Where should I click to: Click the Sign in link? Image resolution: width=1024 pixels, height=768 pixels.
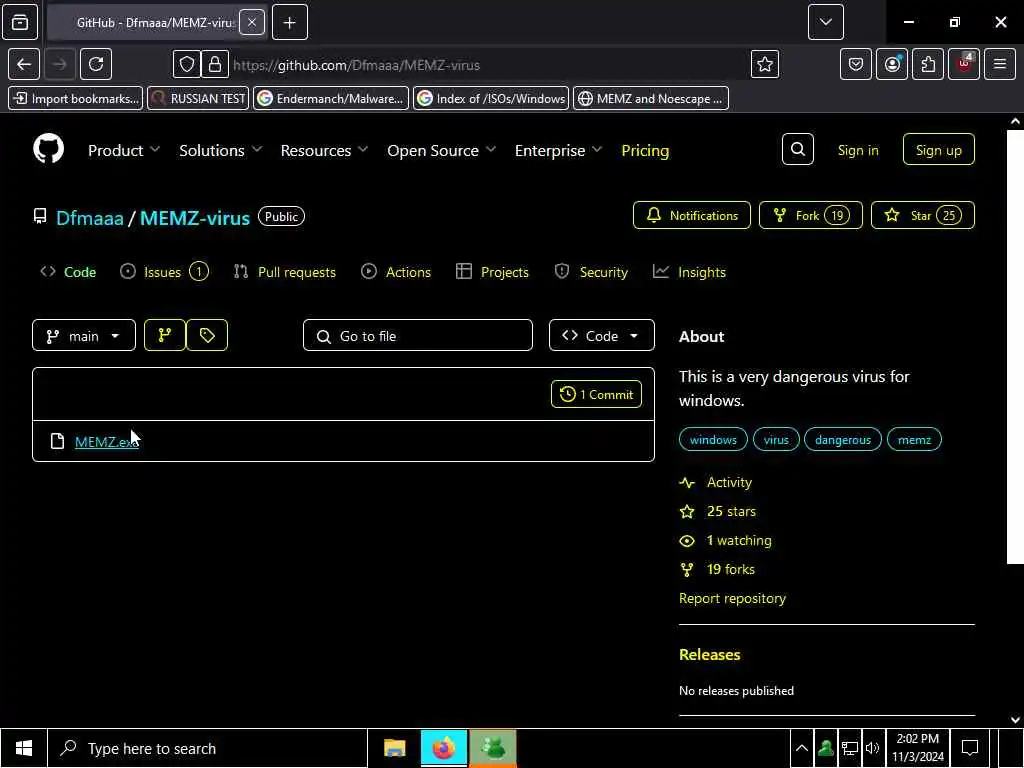tap(858, 150)
